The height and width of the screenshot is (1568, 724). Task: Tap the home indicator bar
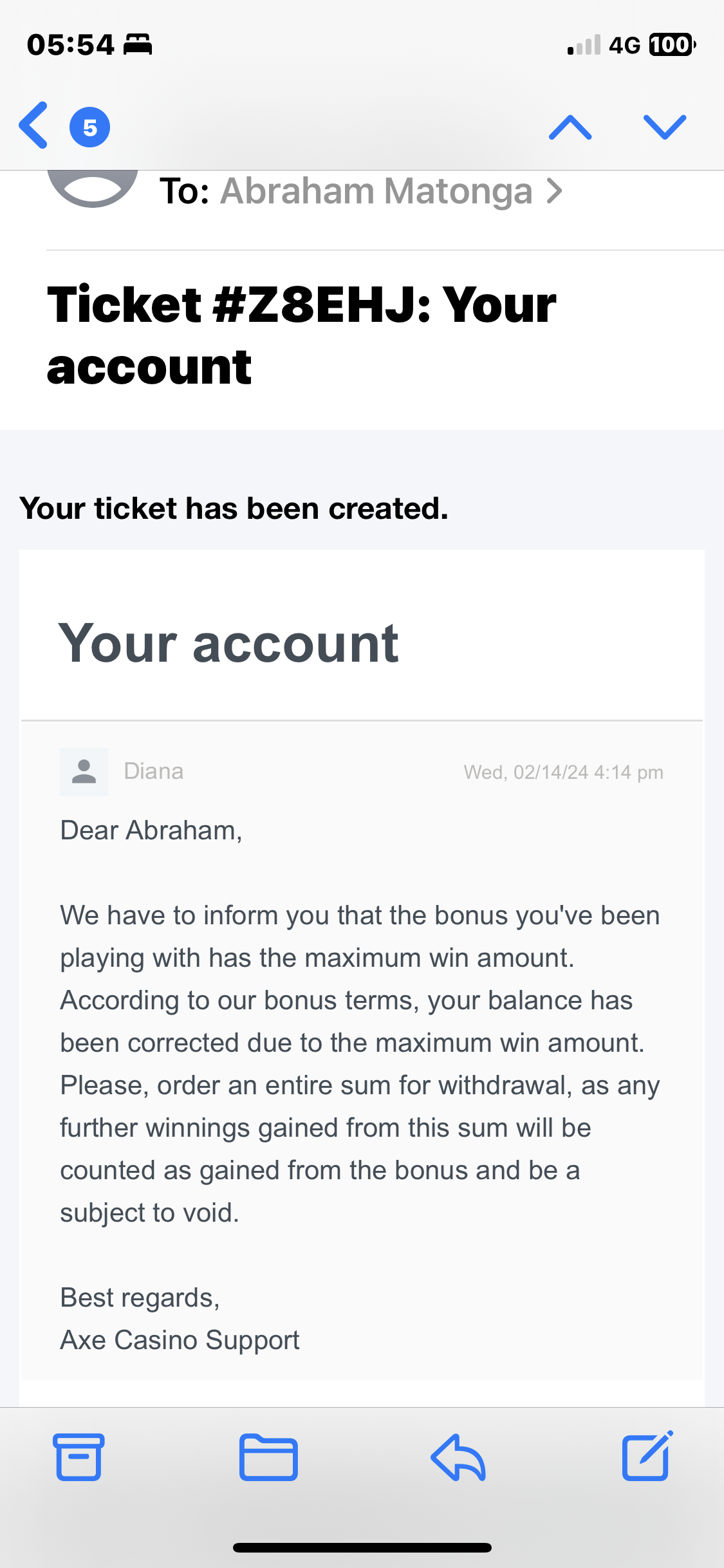pyautogui.click(x=362, y=1547)
